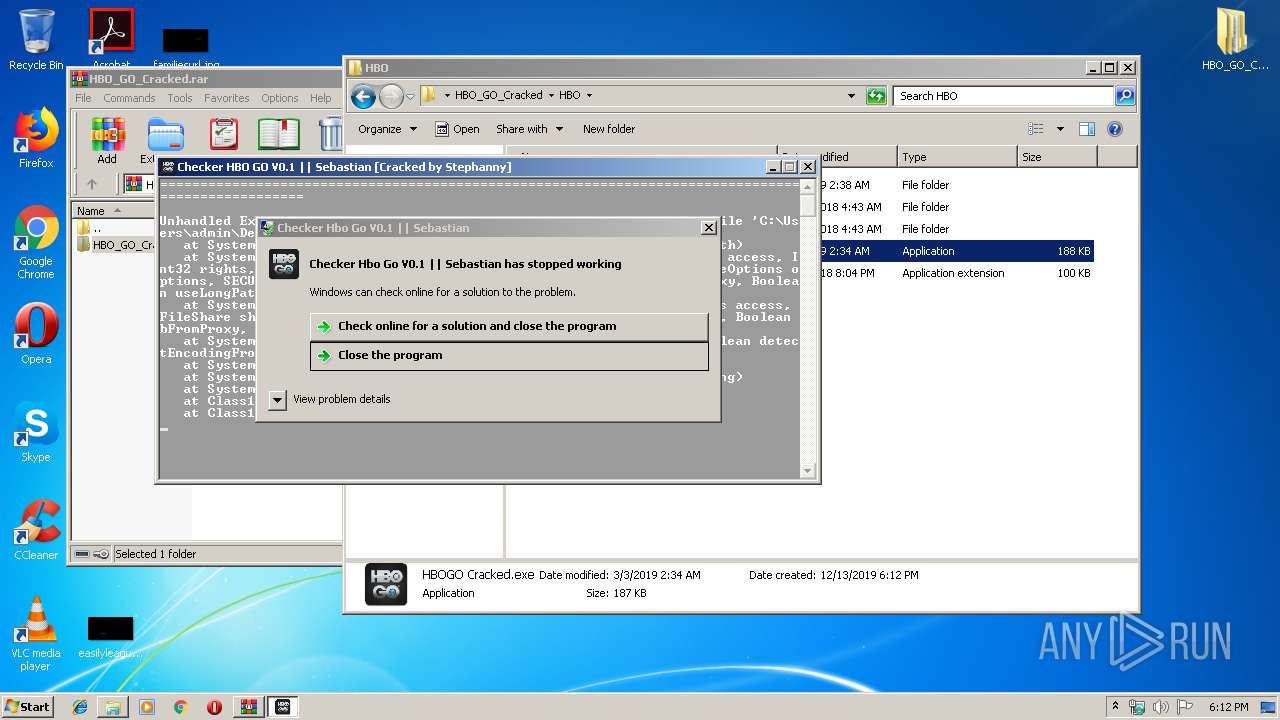Toggle the preview pane icon
The width and height of the screenshot is (1280, 720).
pos(1087,129)
